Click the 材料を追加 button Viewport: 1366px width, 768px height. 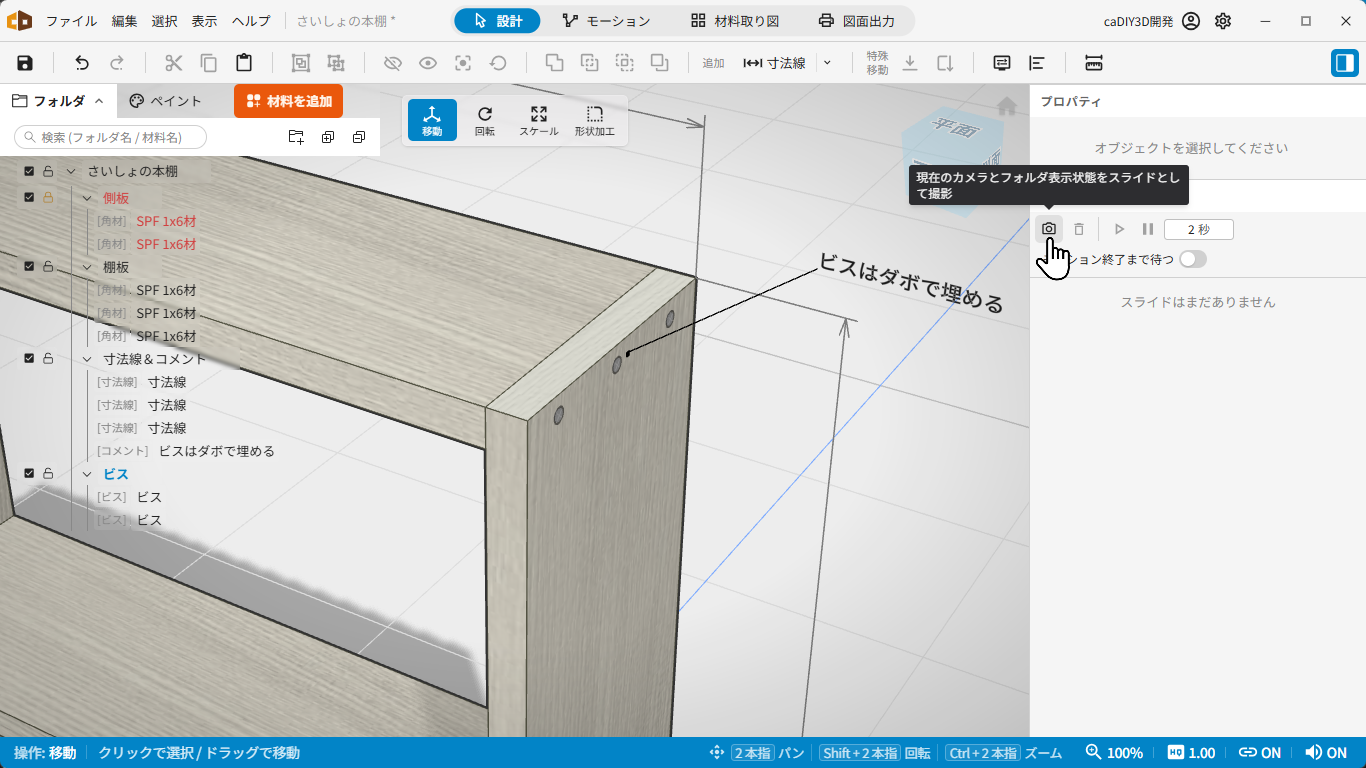click(289, 101)
